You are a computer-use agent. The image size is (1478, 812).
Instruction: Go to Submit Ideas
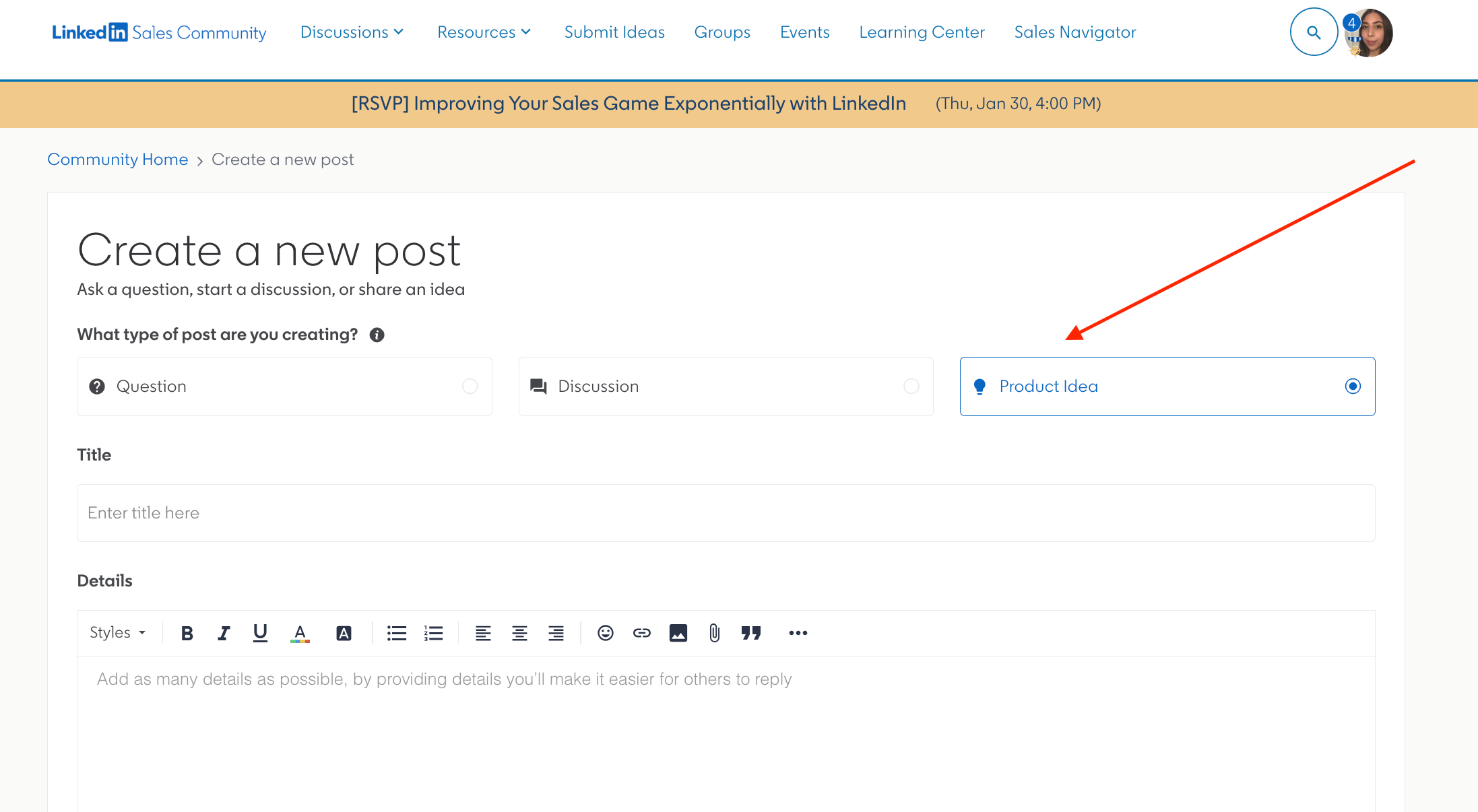point(614,32)
